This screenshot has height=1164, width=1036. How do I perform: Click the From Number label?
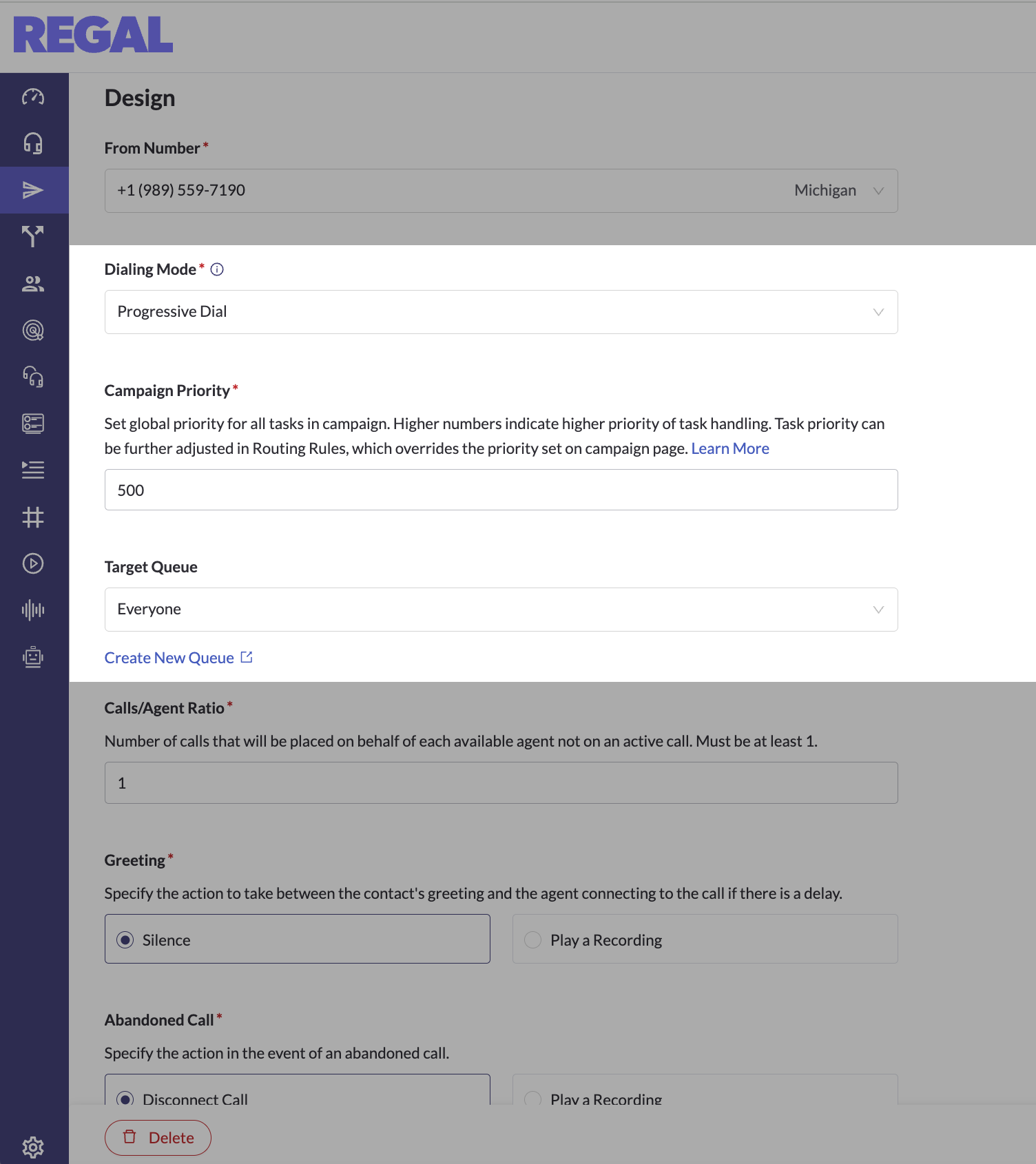pyautogui.click(x=152, y=148)
